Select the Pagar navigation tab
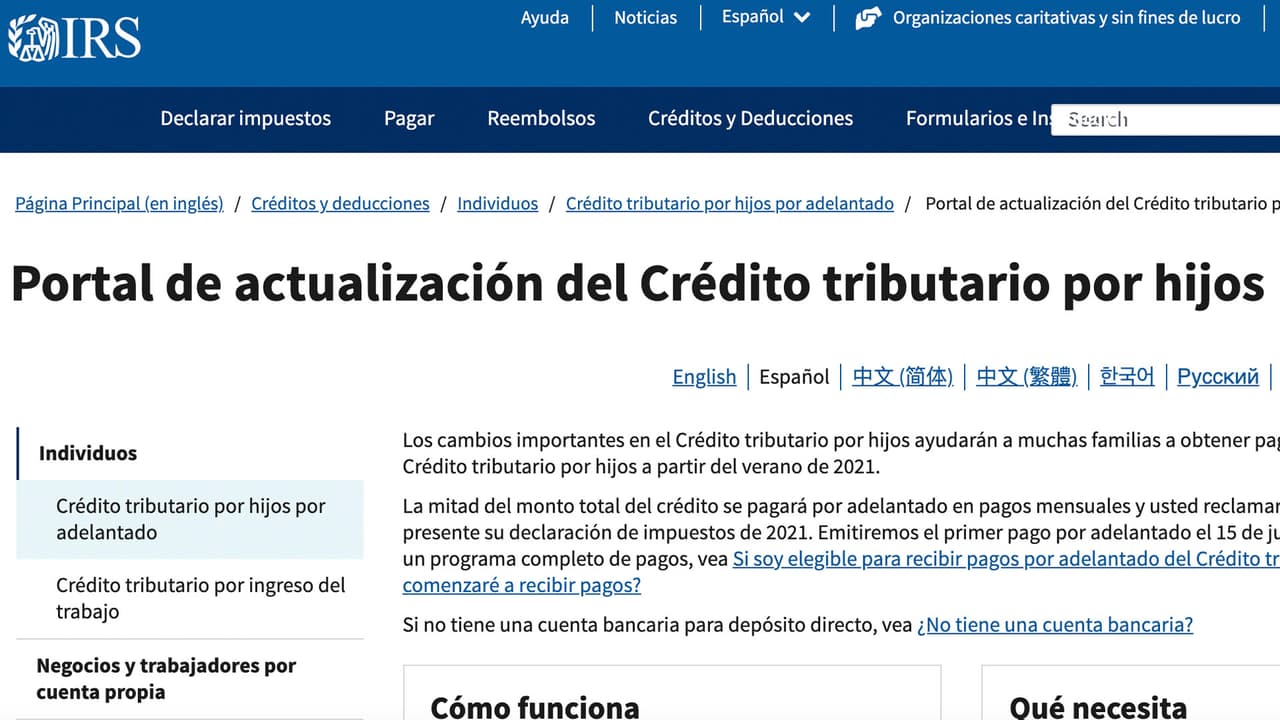This screenshot has width=1280, height=720. tap(409, 119)
